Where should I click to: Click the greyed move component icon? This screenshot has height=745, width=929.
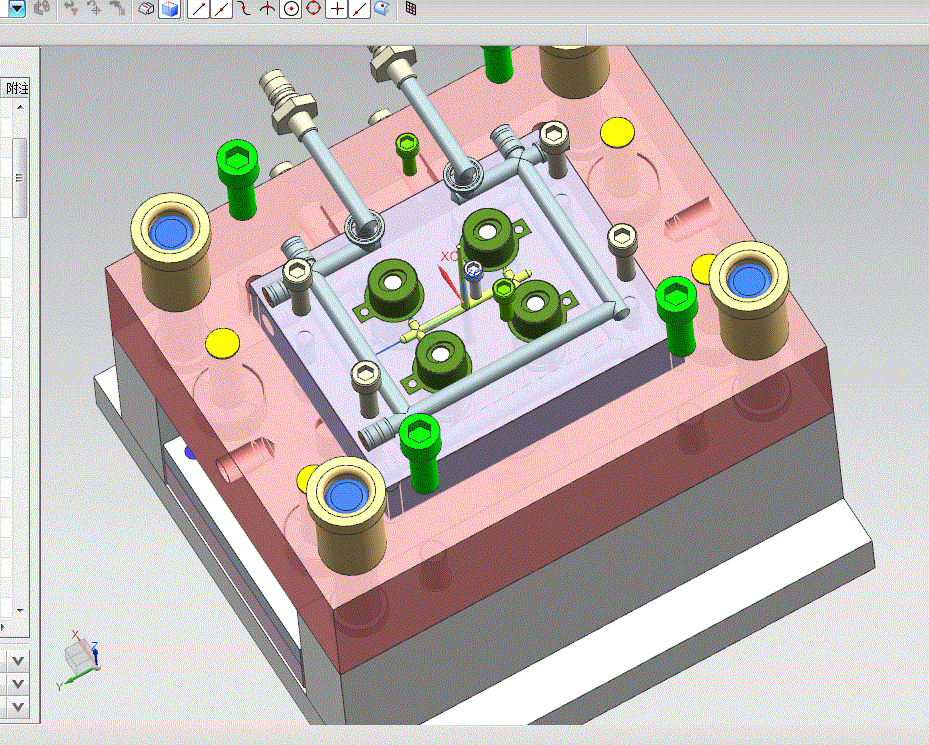click(x=72, y=8)
